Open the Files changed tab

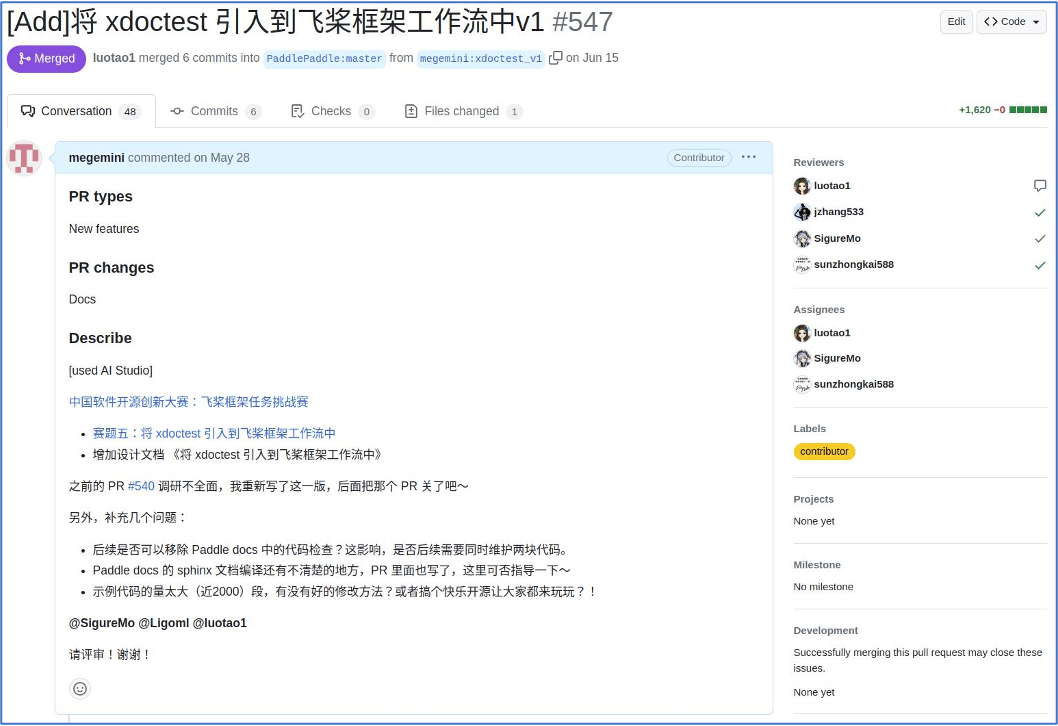463,111
